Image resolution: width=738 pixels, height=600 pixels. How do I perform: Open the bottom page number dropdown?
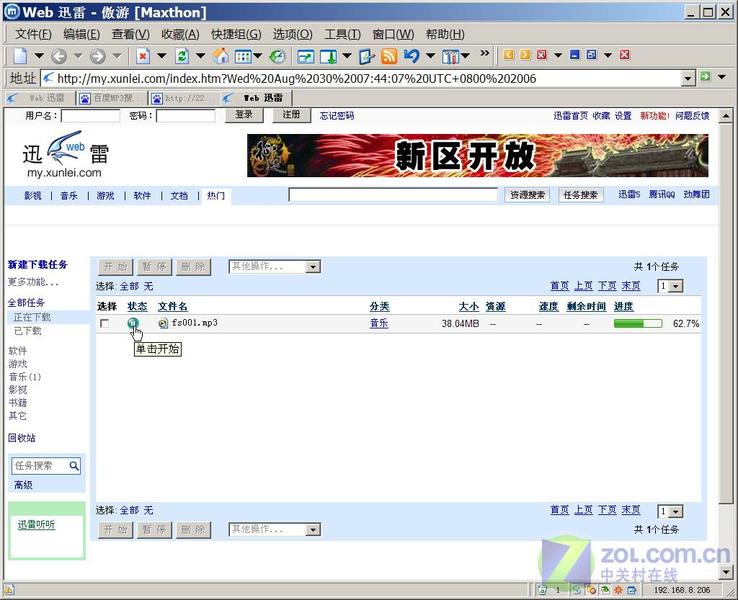coord(676,511)
